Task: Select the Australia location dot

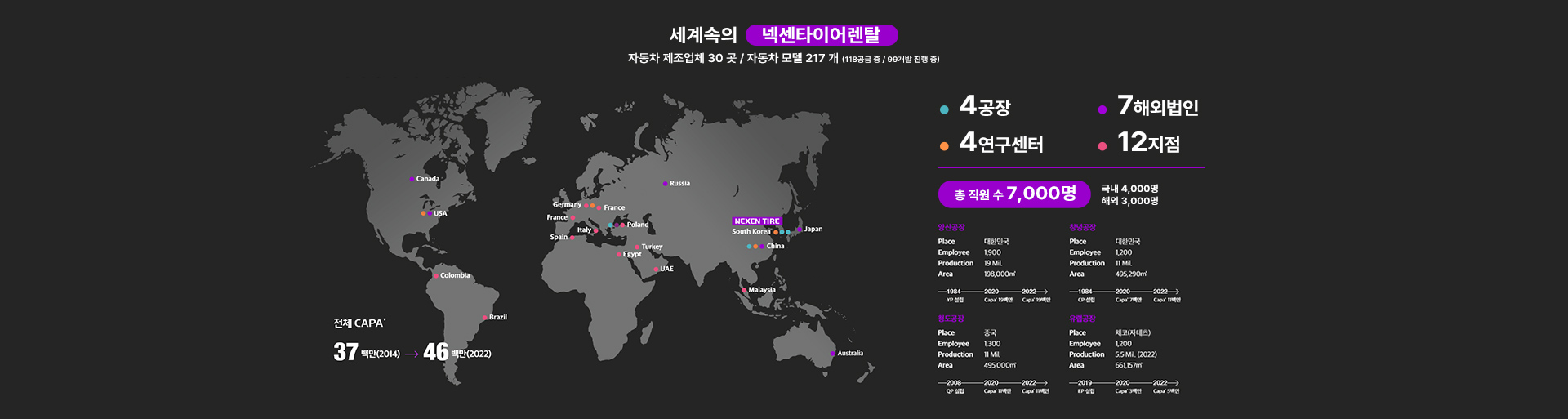Action: (x=833, y=354)
